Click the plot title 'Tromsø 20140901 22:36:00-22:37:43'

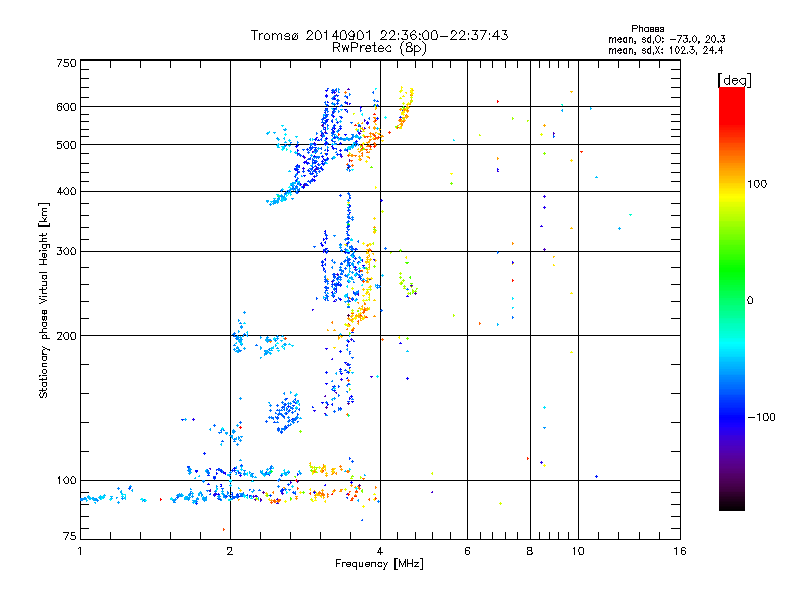379,35
